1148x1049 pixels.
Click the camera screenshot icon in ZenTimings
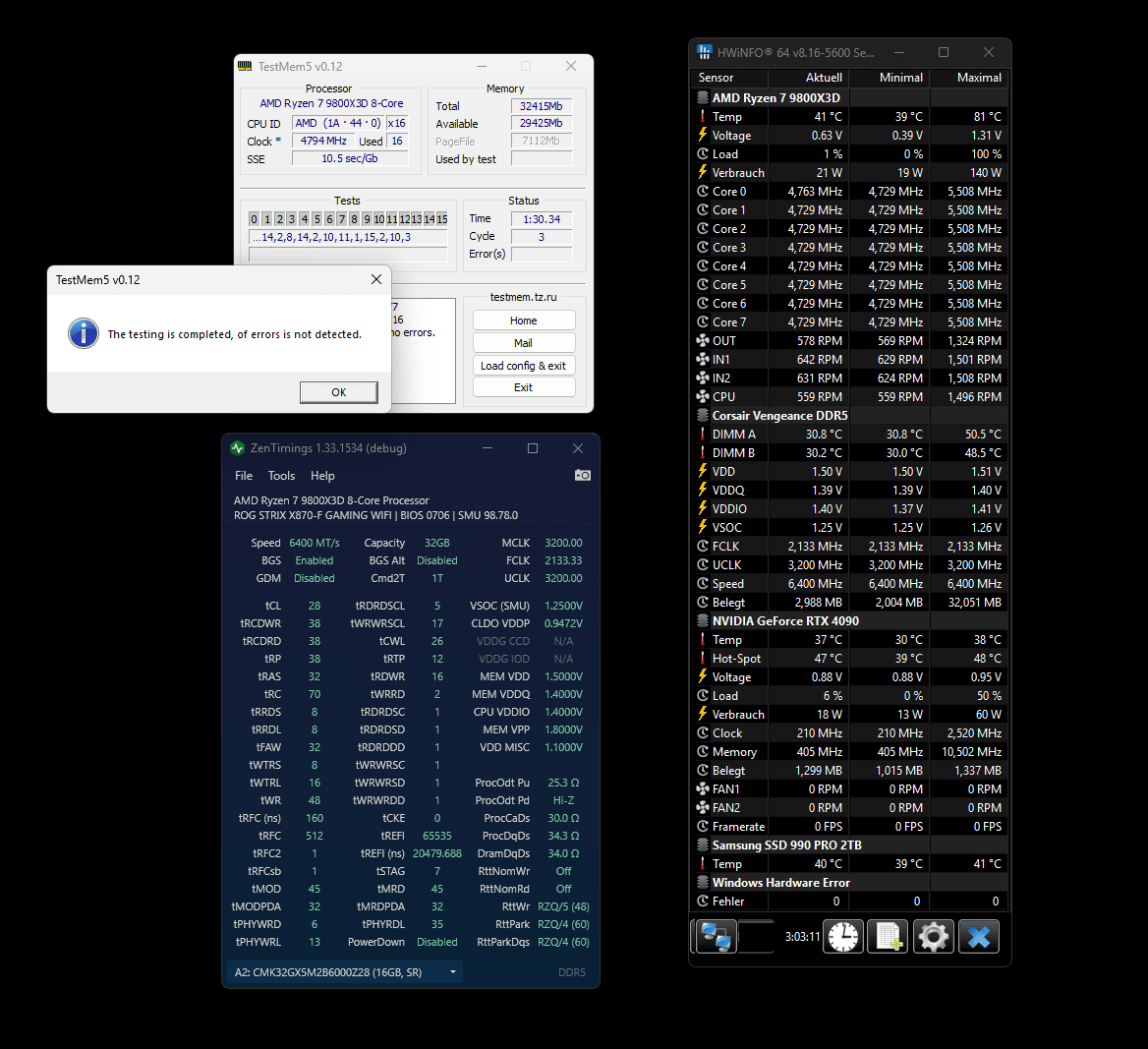point(583,476)
